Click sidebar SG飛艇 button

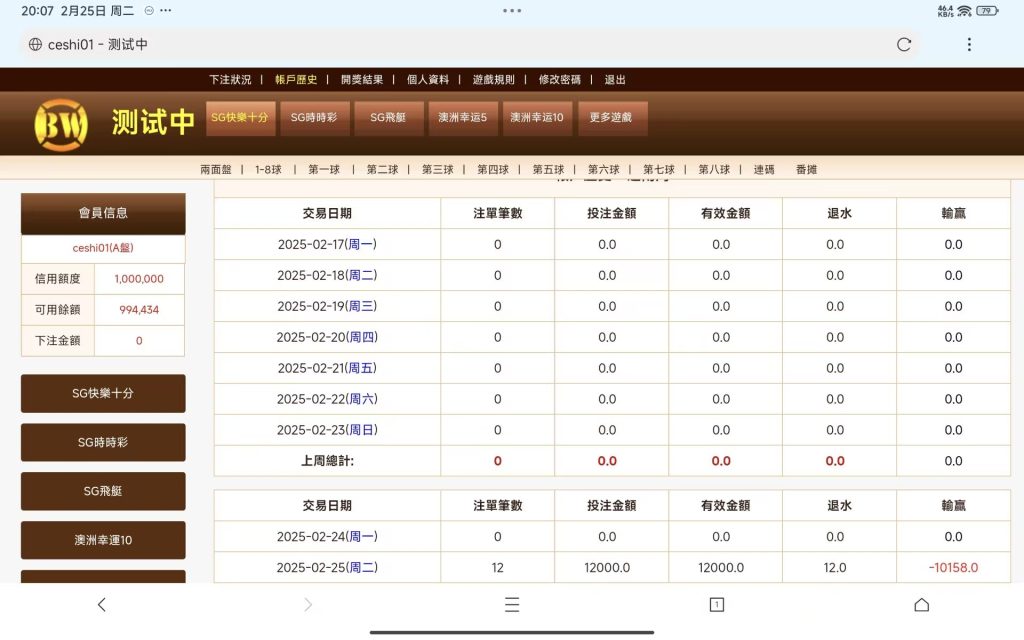[103, 491]
